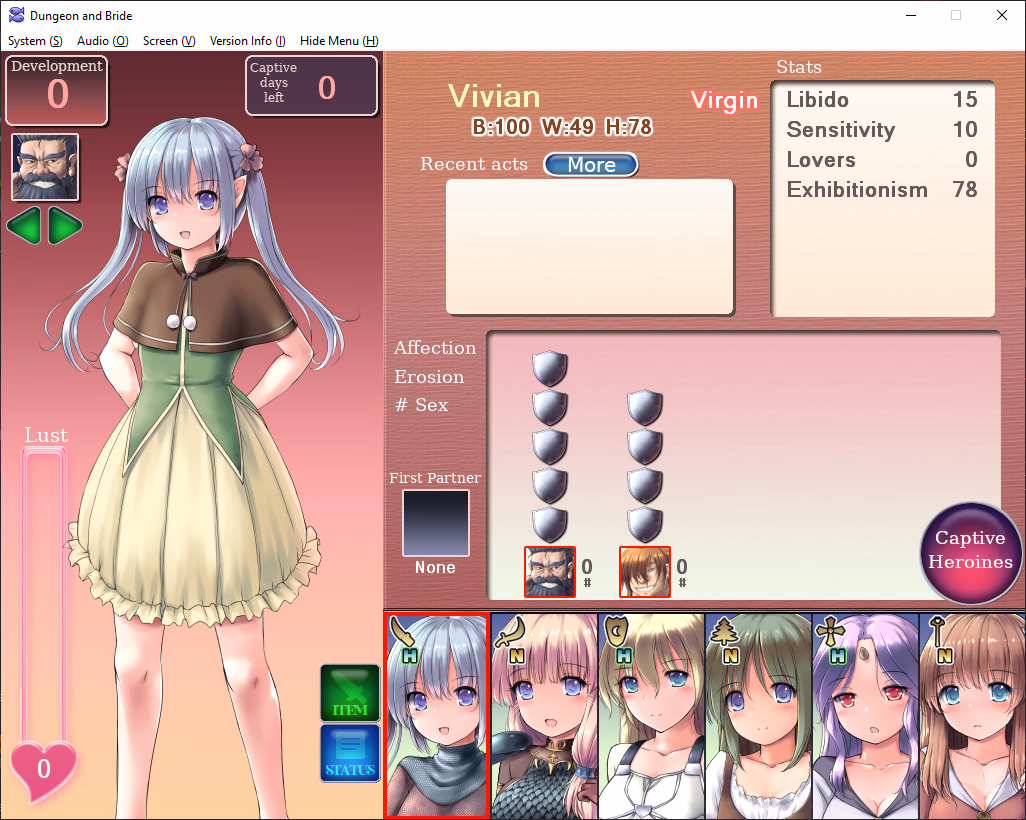The image size is (1026, 820).
Task: Open the green ITEM icon
Action: [x=349, y=693]
